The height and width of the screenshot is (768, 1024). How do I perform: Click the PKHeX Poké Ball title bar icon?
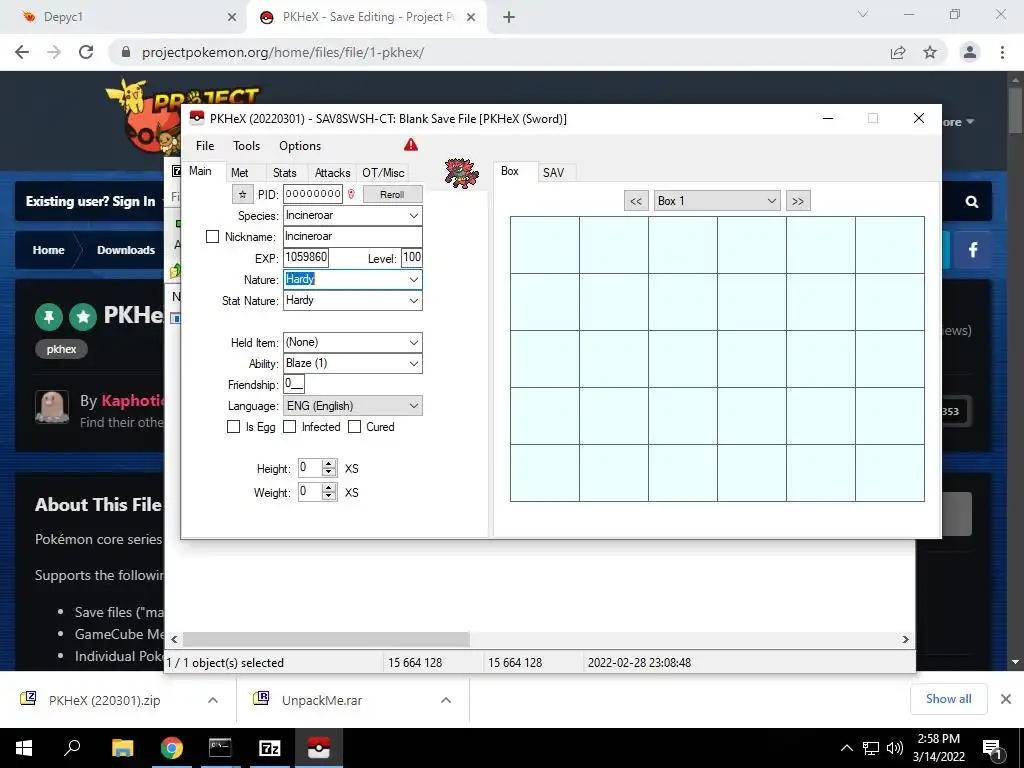(x=197, y=118)
